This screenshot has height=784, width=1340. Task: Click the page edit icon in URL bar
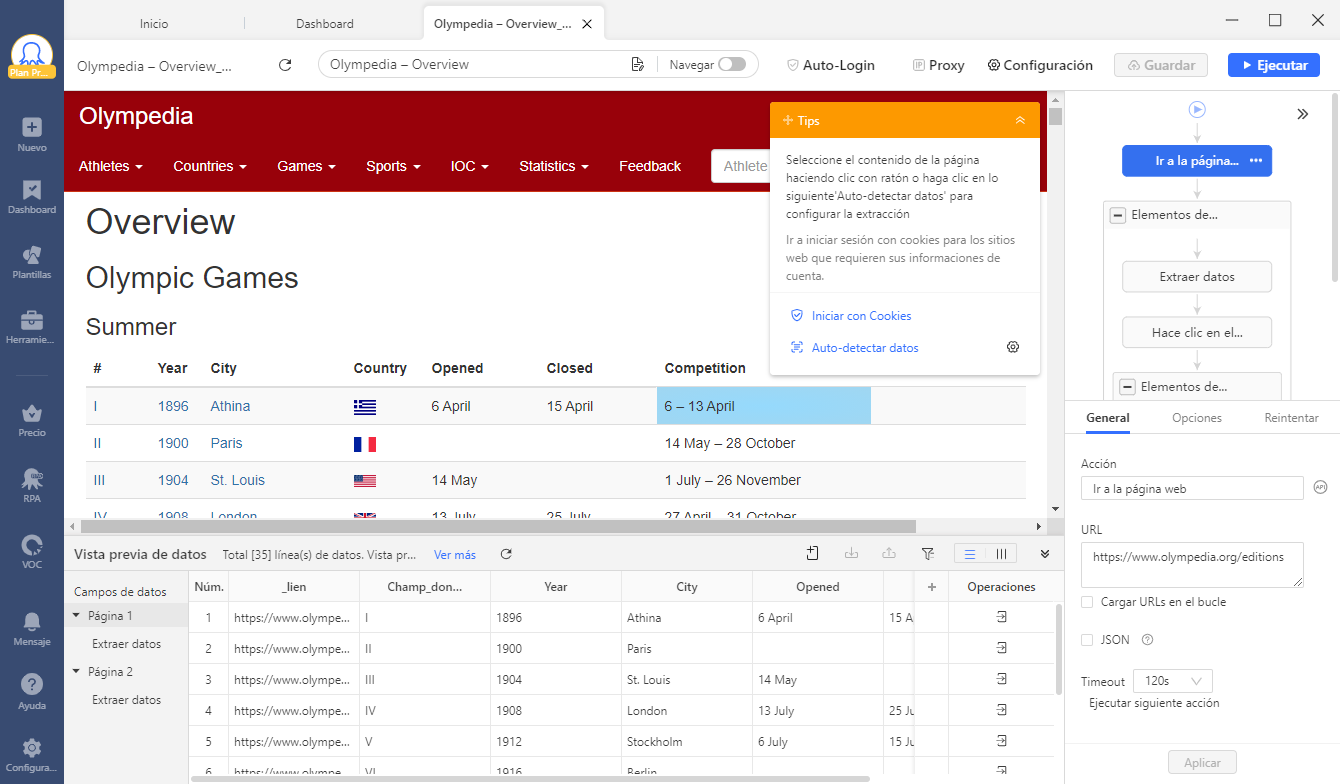pyautogui.click(x=638, y=65)
